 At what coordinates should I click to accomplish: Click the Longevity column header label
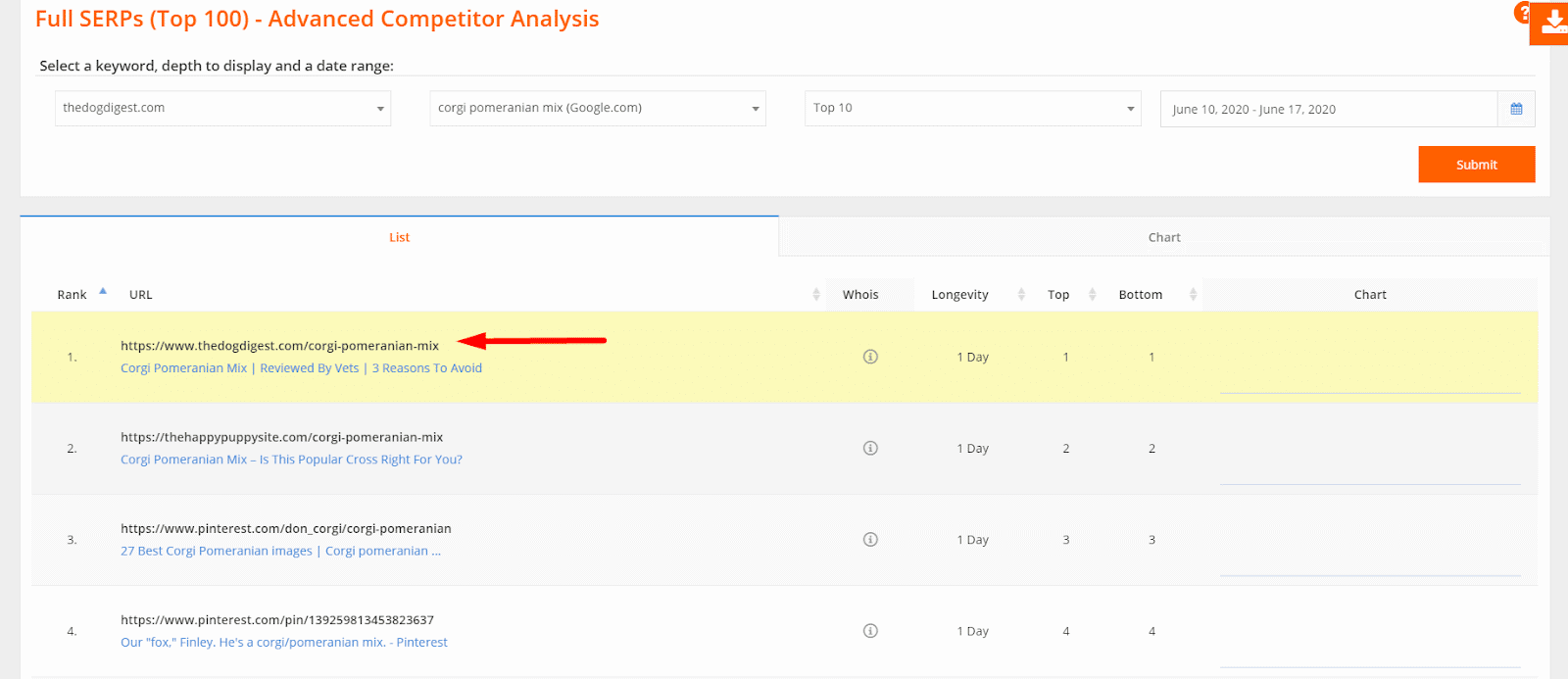[x=959, y=294]
